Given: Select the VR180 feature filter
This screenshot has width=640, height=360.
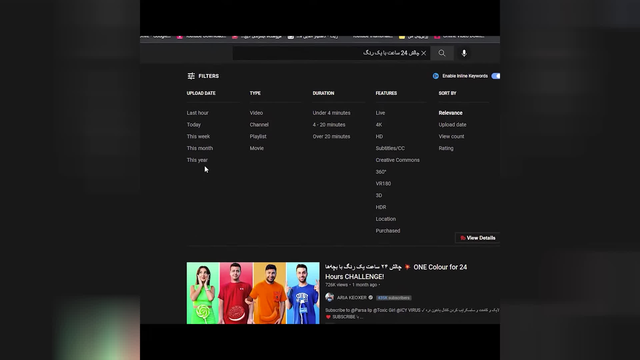Looking at the screenshot, I should pyautogui.click(x=383, y=184).
